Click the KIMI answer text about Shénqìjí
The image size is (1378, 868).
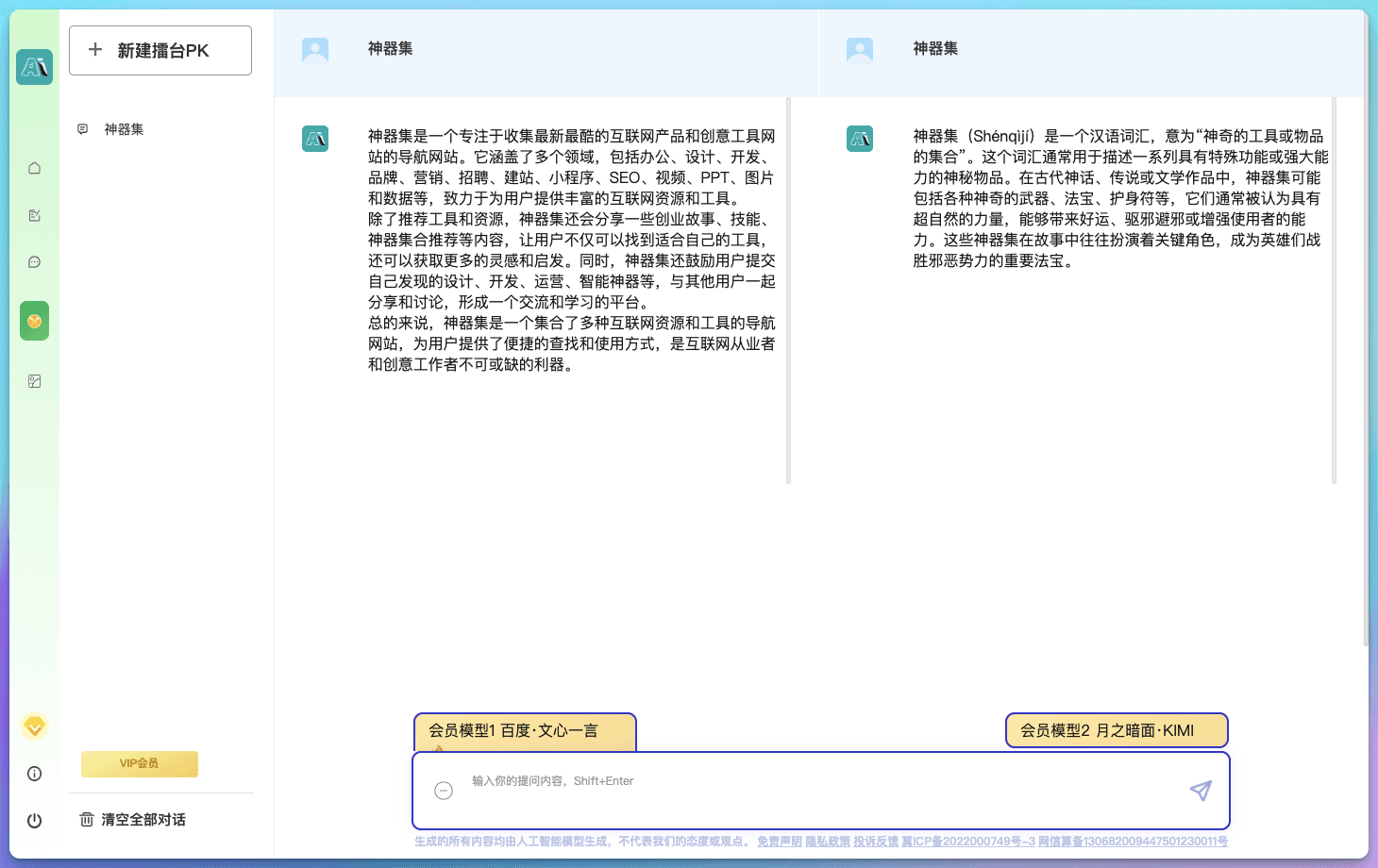tap(1119, 198)
